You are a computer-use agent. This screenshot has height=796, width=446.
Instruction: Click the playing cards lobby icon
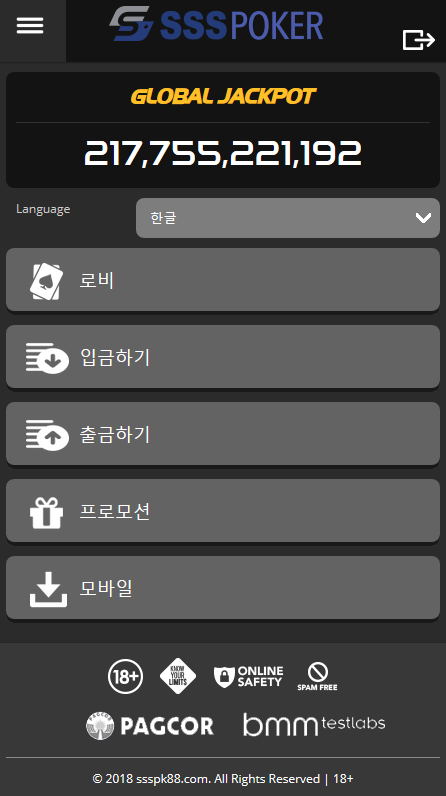point(46,281)
